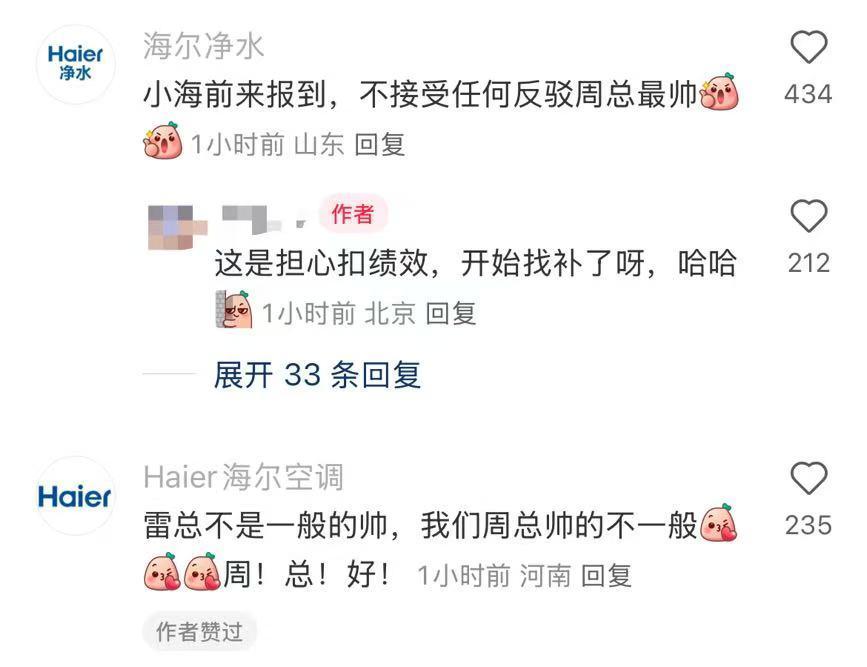Open the Haier海尔空调 username link
The height and width of the screenshot is (667, 867).
click(x=243, y=477)
